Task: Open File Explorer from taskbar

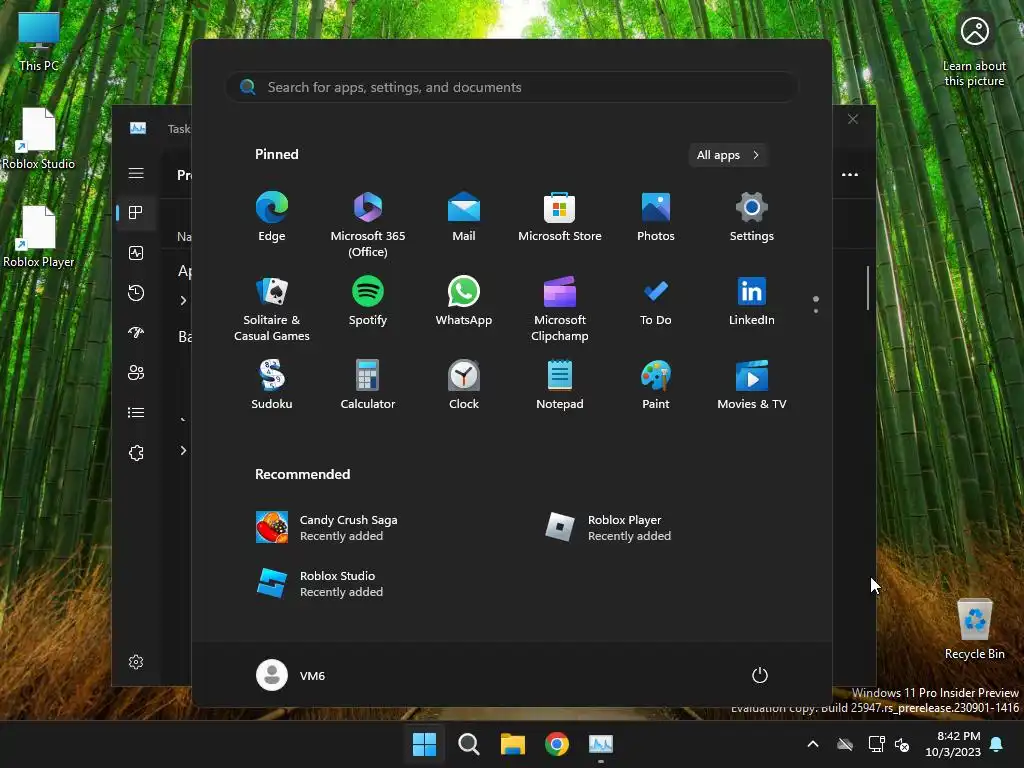Action: tap(513, 744)
